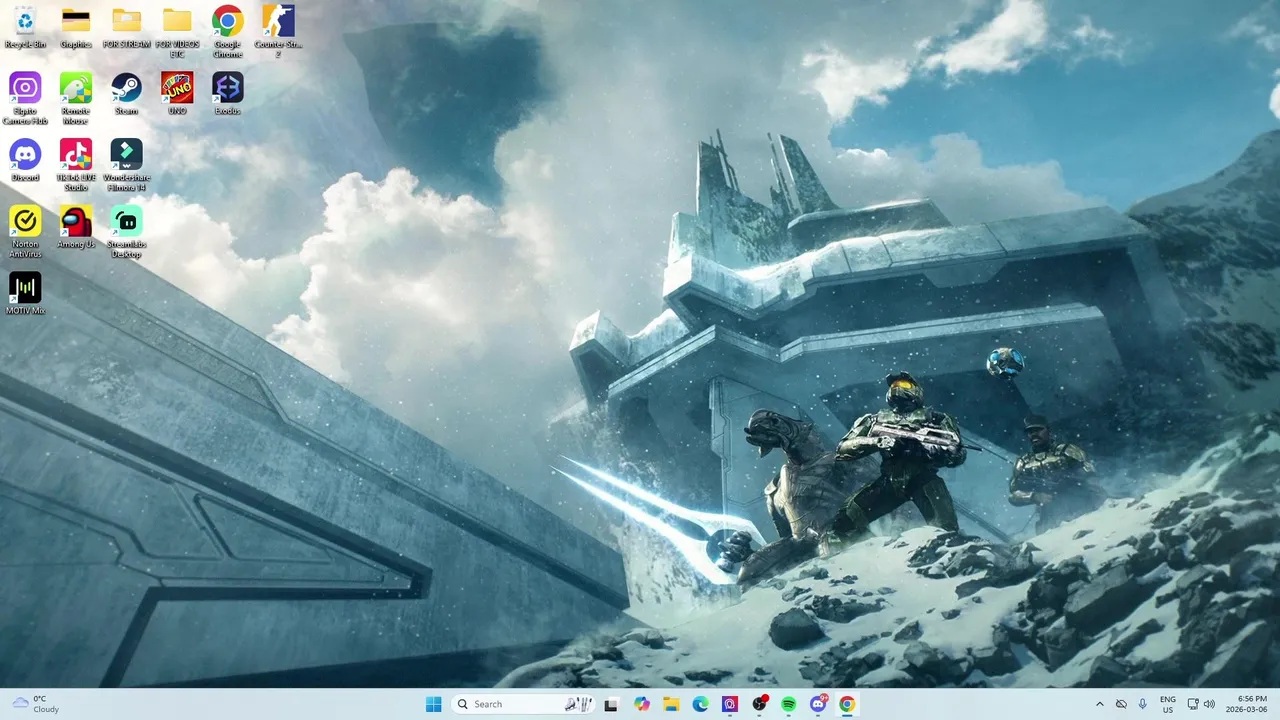Open the Windows Start menu
Viewport: 1280px width, 720px height.
tap(433, 704)
